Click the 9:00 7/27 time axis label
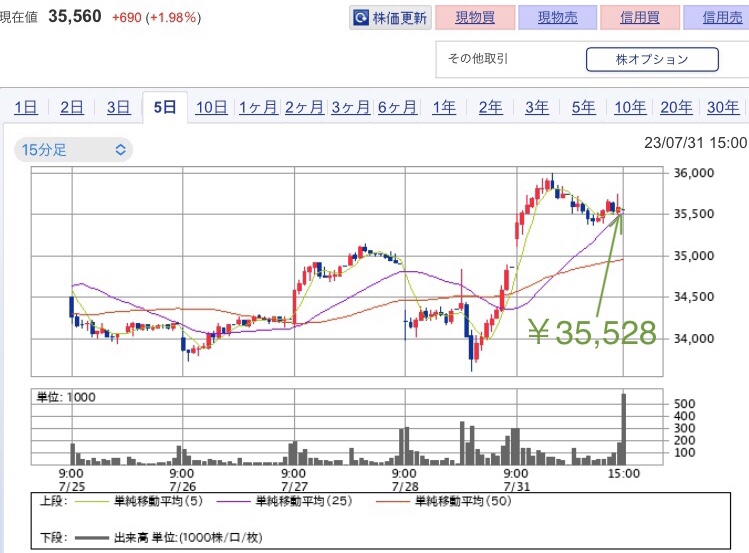Image resolution: width=749 pixels, height=553 pixels. 294,480
